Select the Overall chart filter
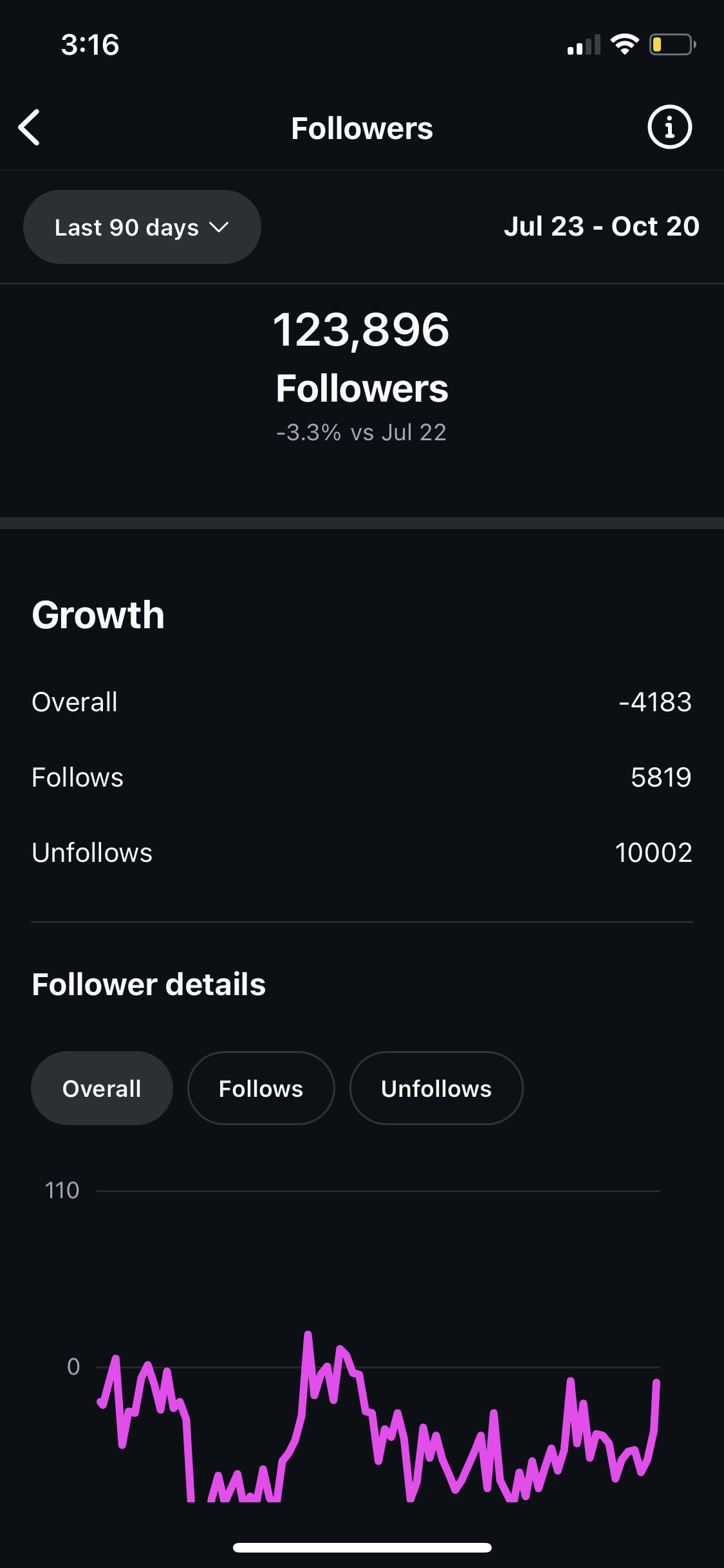 pyautogui.click(x=102, y=1088)
